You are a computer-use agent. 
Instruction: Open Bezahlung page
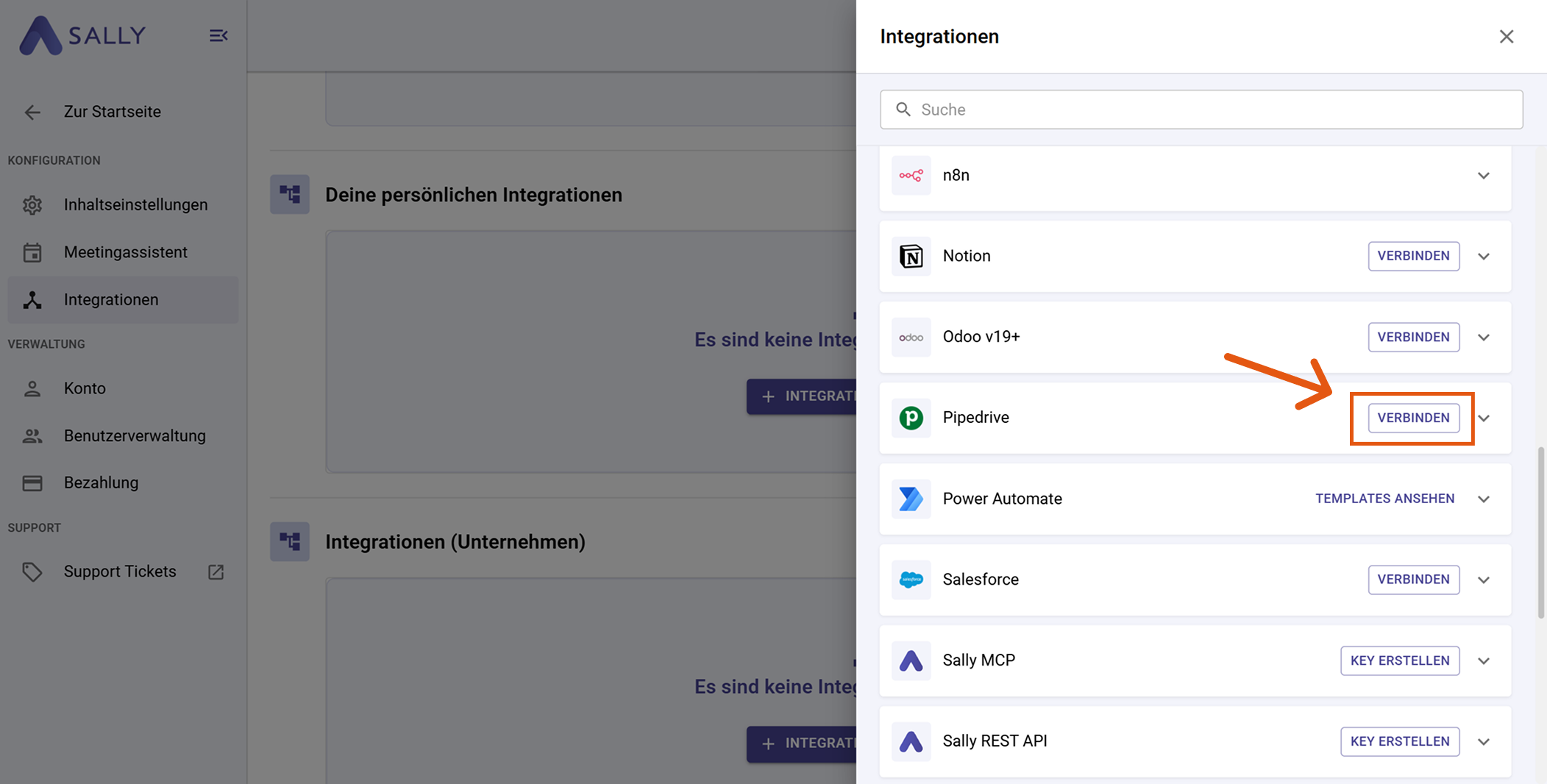tap(123, 482)
